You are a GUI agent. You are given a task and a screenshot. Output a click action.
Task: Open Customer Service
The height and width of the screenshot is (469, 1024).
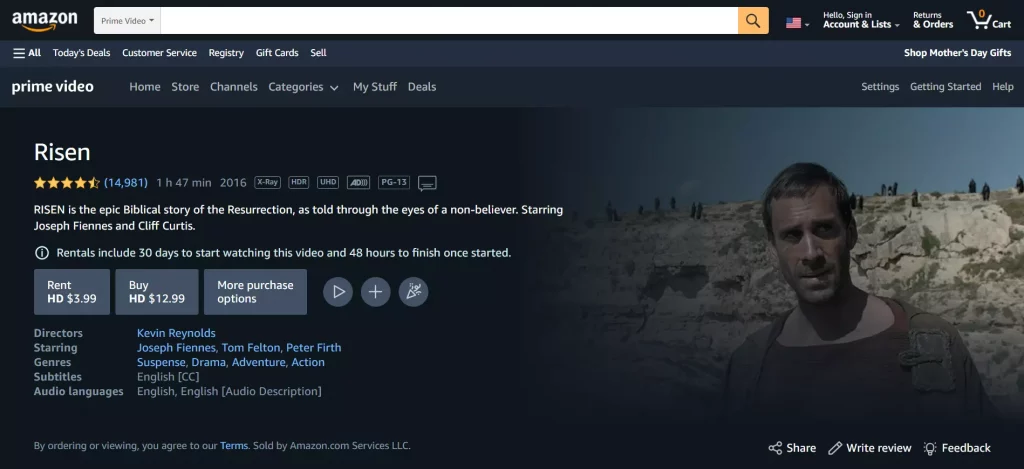(159, 53)
